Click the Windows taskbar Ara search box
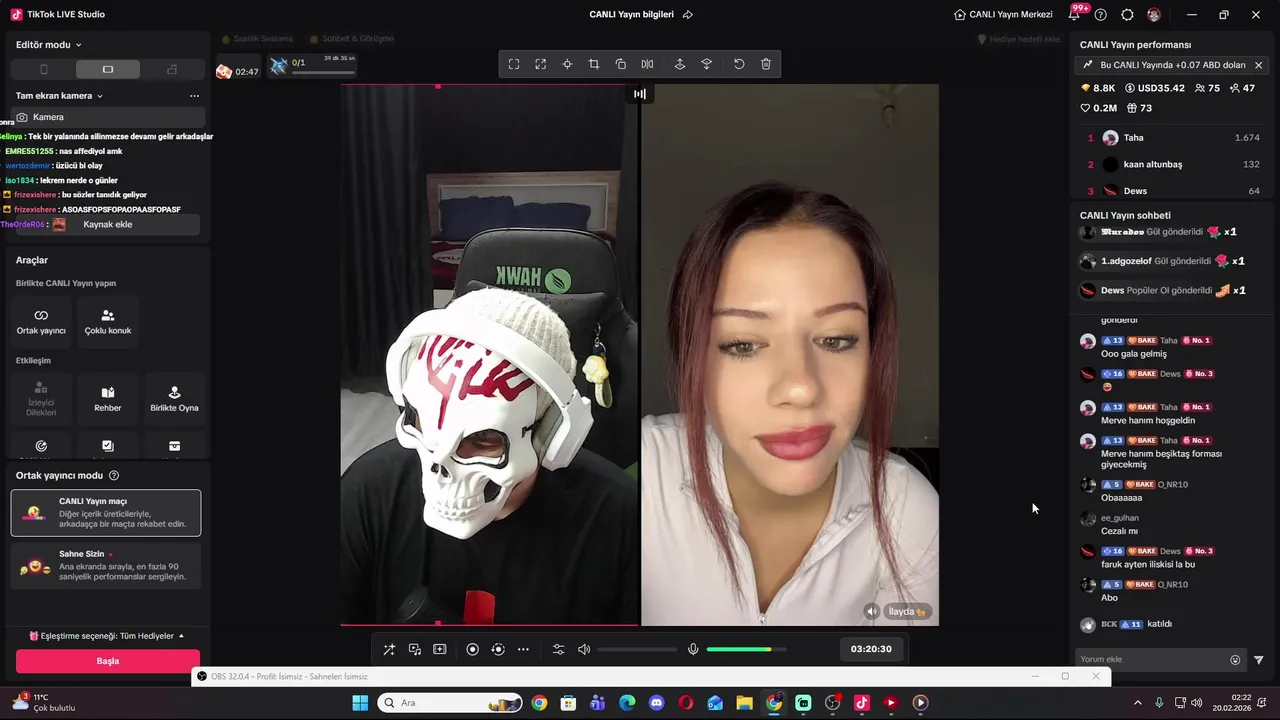 [x=450, y=703]
